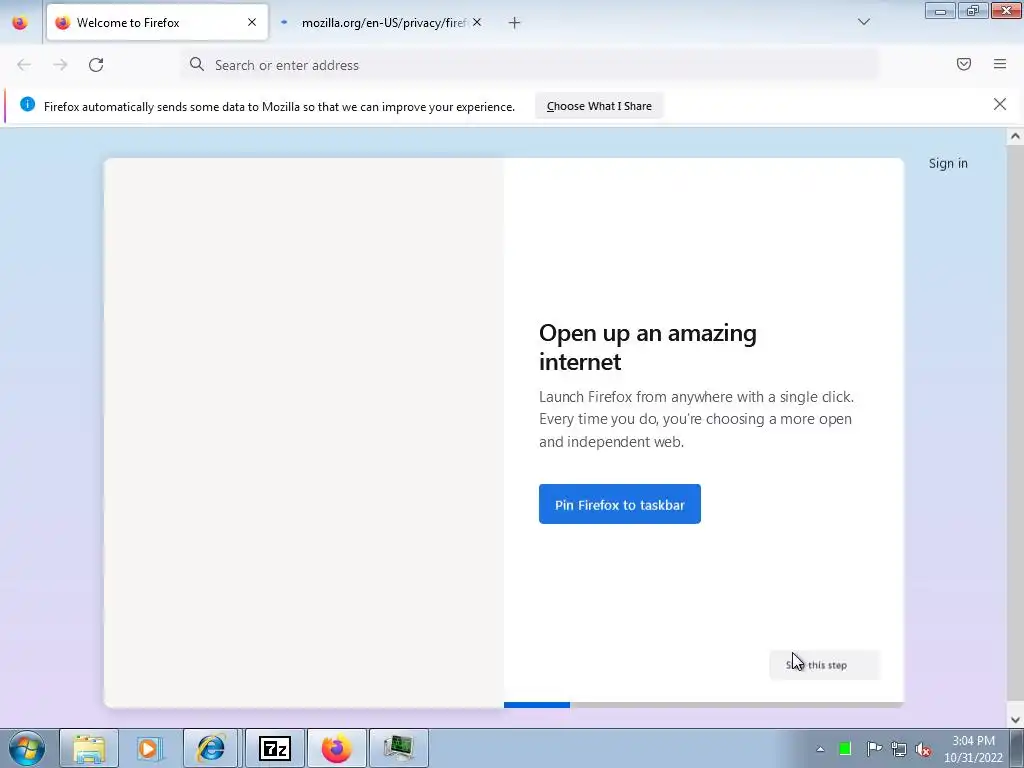Open the Action Center flag icon
Image resolution: width=1024 pixels, height=768 pixels.
874,749
